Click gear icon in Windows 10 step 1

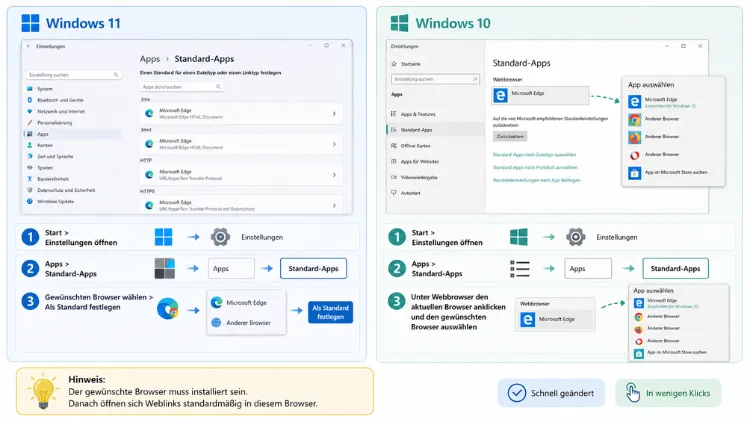[x=576, y=237]
